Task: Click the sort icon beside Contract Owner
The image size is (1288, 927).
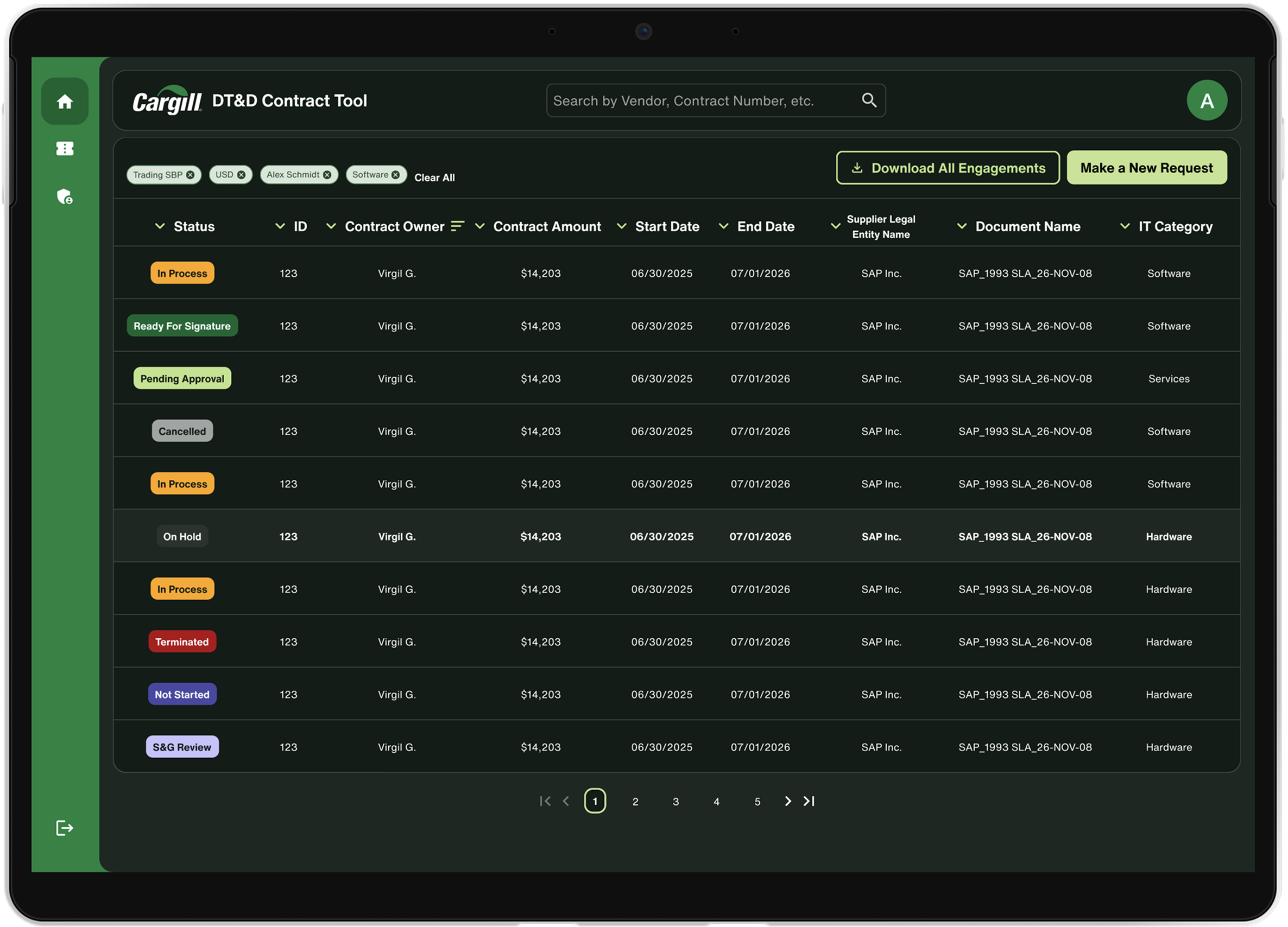Action: point(457,226)
